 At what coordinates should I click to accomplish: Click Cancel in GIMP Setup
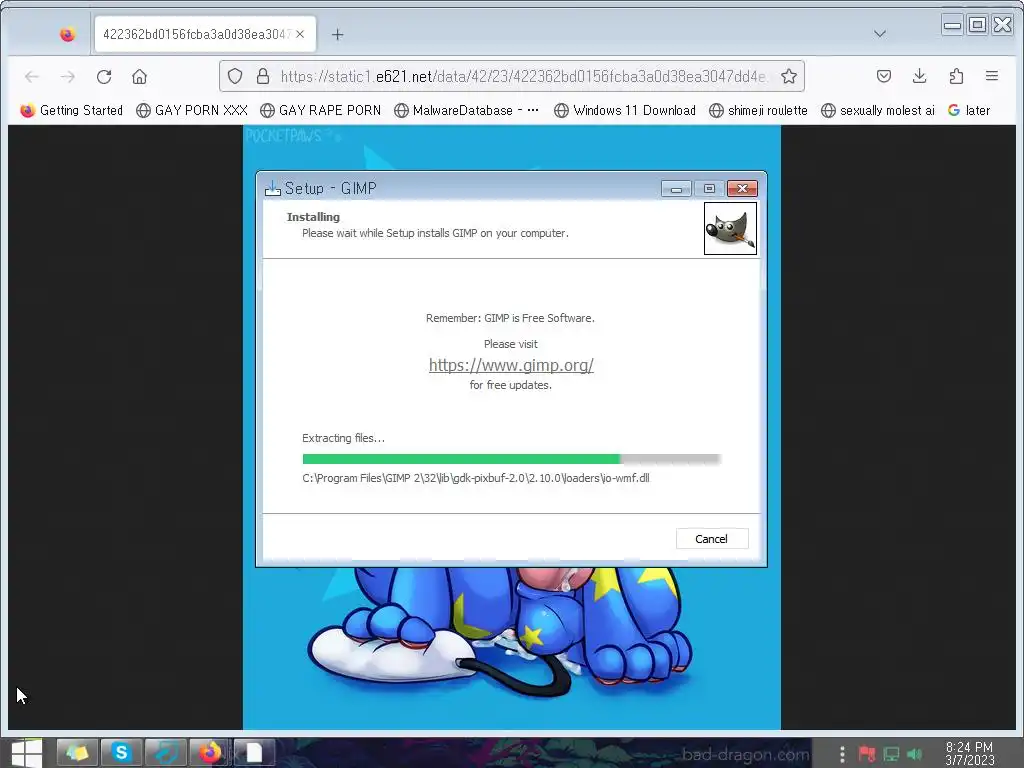coord(712,539)
